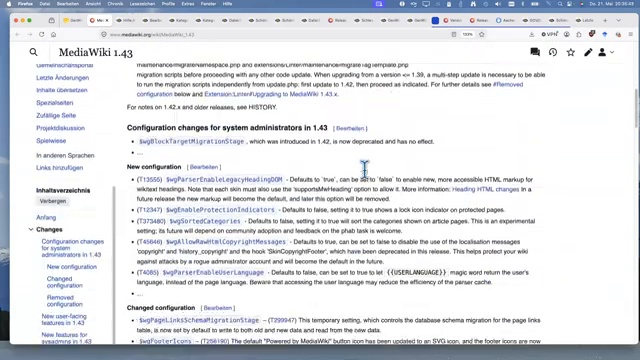Open Heading HTML changes link

[x=485, y=189]
